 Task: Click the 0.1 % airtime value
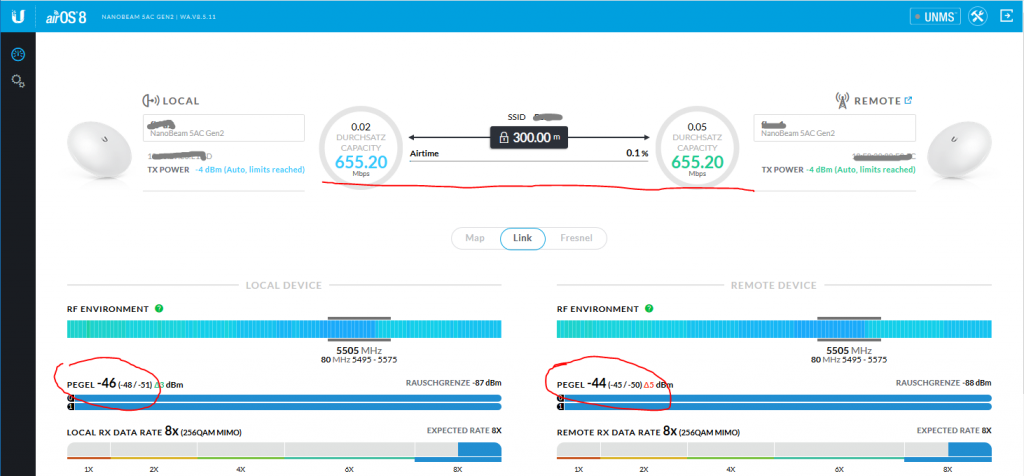coord(639,153)
